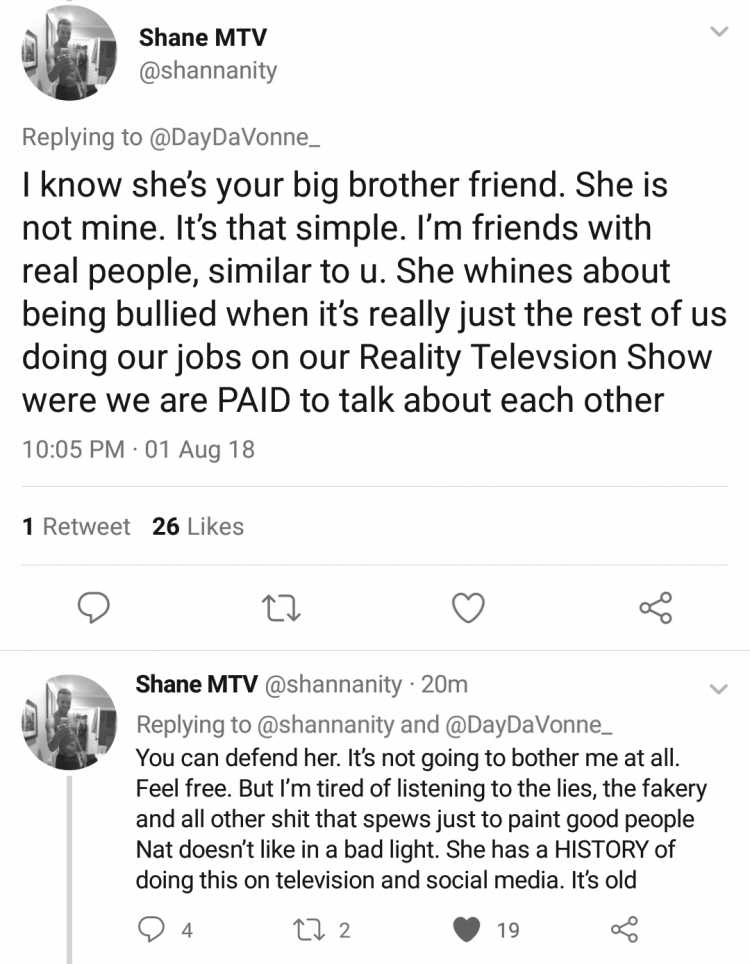The image size is (750, 964).
Task: Open Shane MTV profile picture at top
Action: point(69,53)
